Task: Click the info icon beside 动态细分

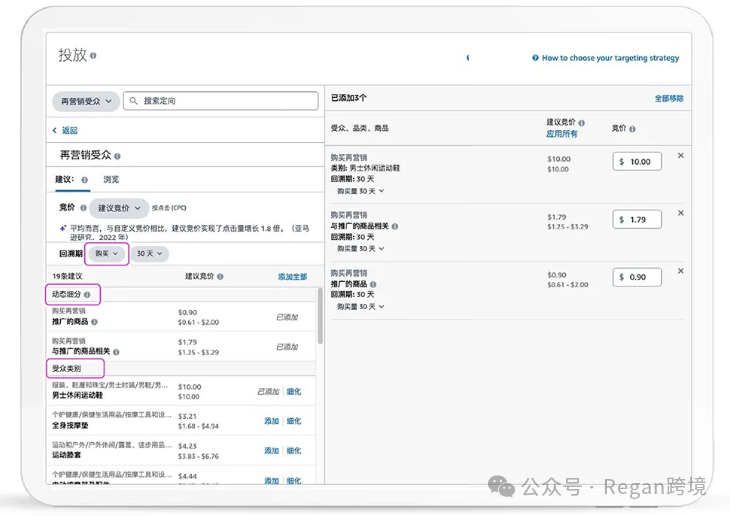Action: point(87,295)
